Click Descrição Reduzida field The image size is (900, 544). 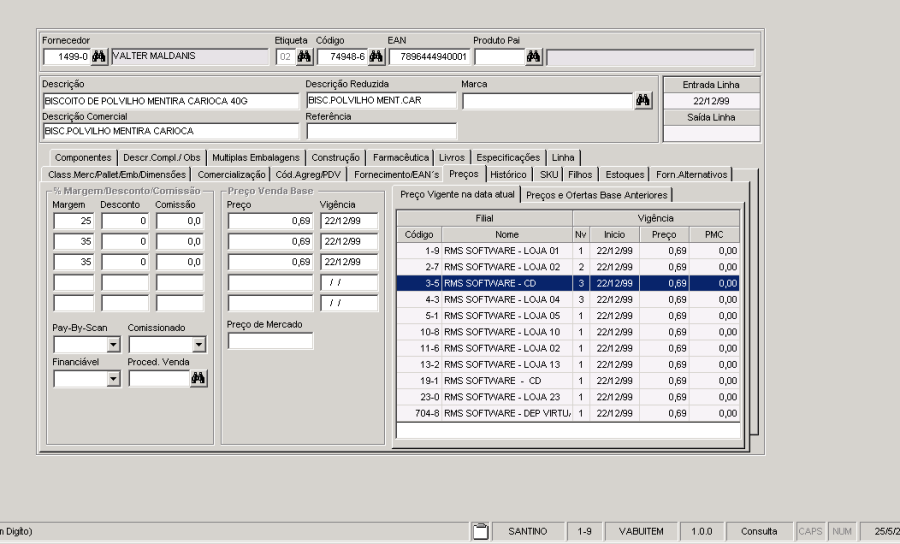coord(382,100)
